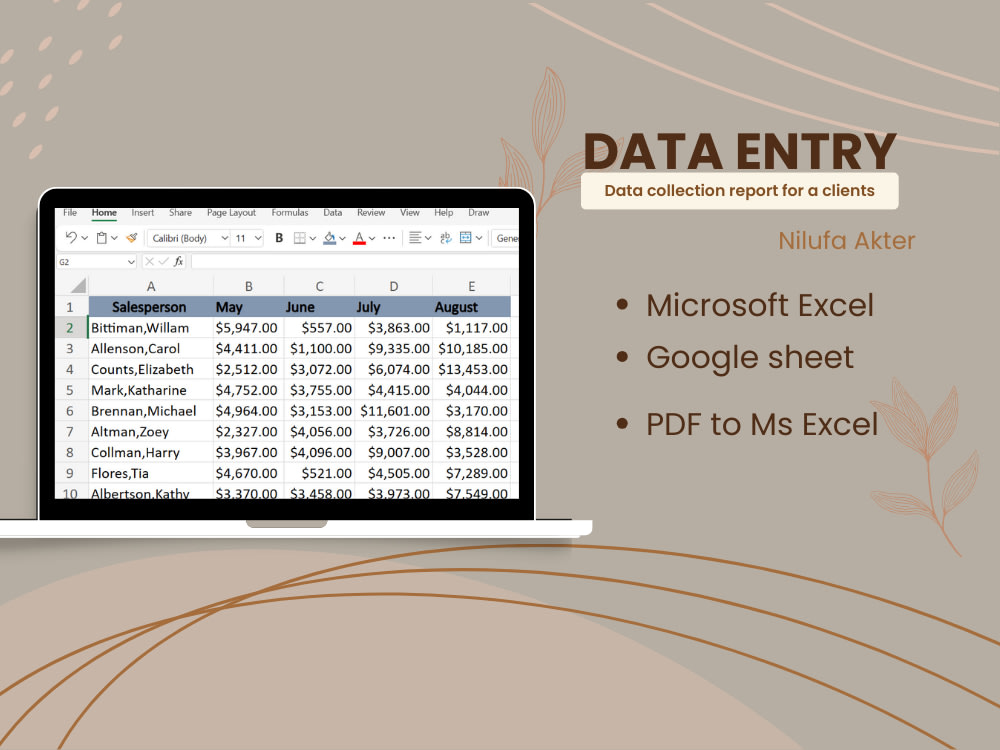This screenshot has height=750, width=1000.
Task: Click cell Counts,Elizabeth
Action: coord(151,369)
